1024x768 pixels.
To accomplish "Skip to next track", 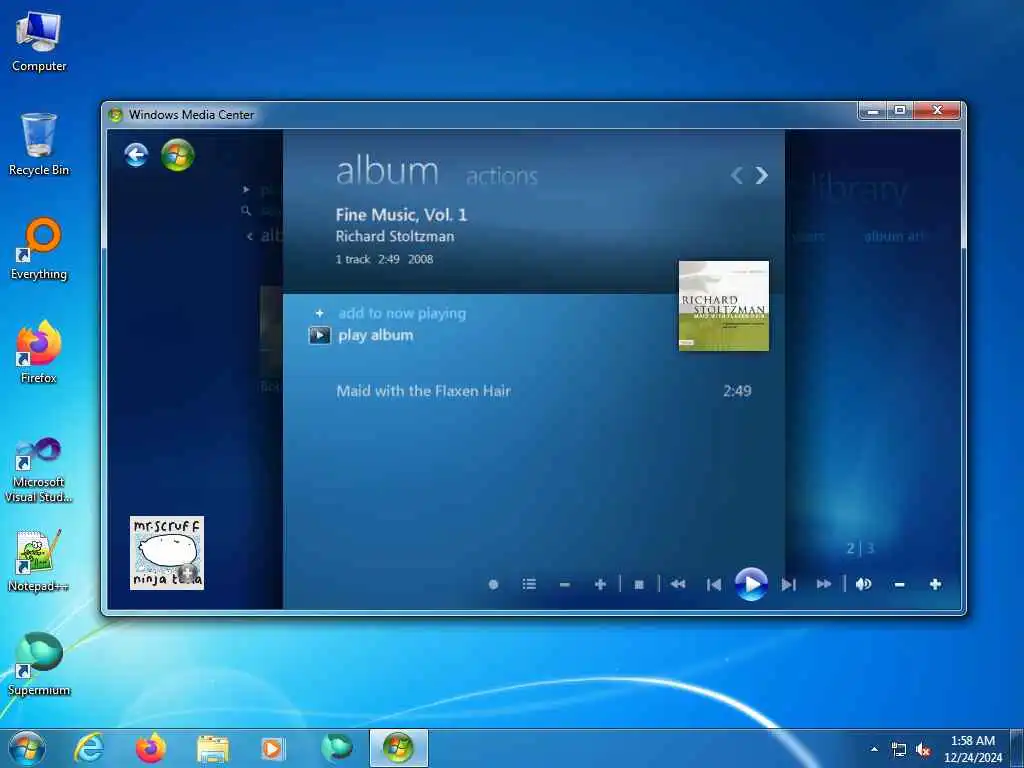I will click(789, 584).
